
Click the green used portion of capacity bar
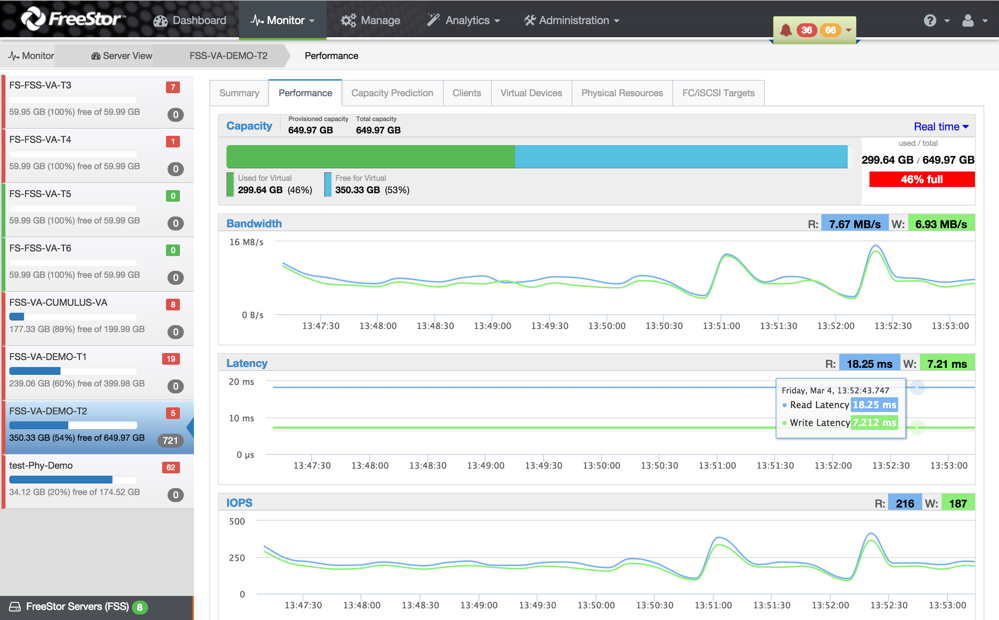click(371, 157)
